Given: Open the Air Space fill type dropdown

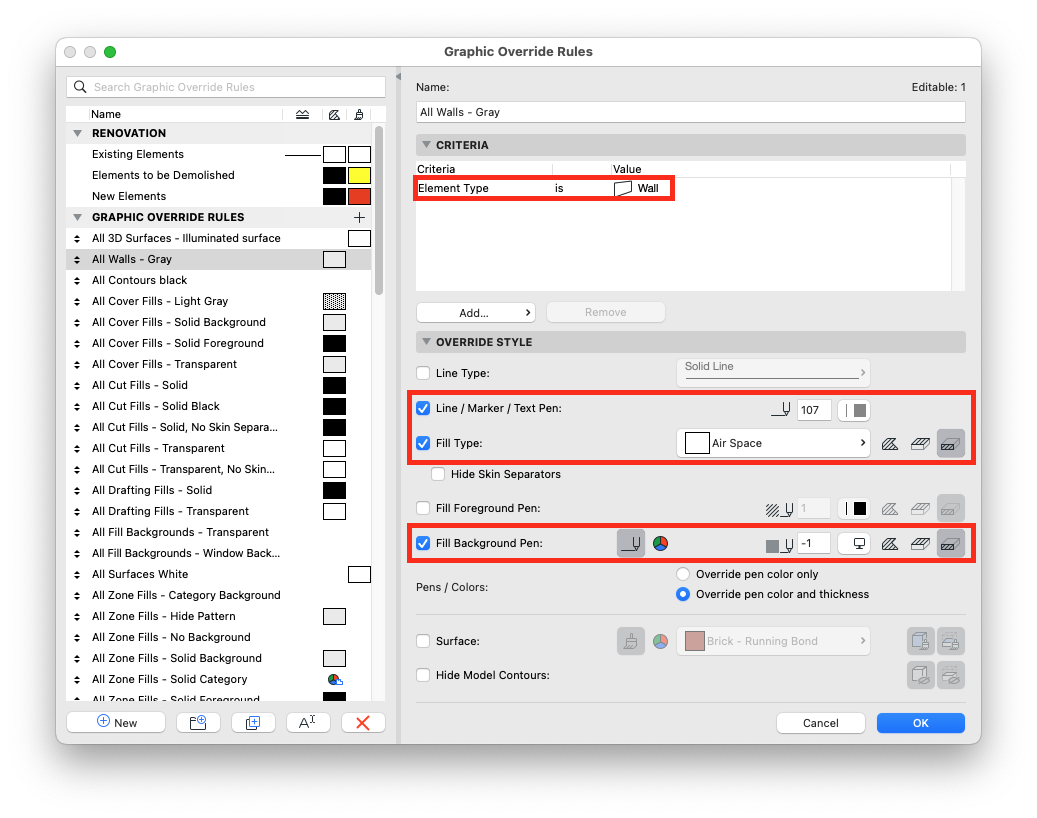Looking at the screenshot, I should click(773, 443).
